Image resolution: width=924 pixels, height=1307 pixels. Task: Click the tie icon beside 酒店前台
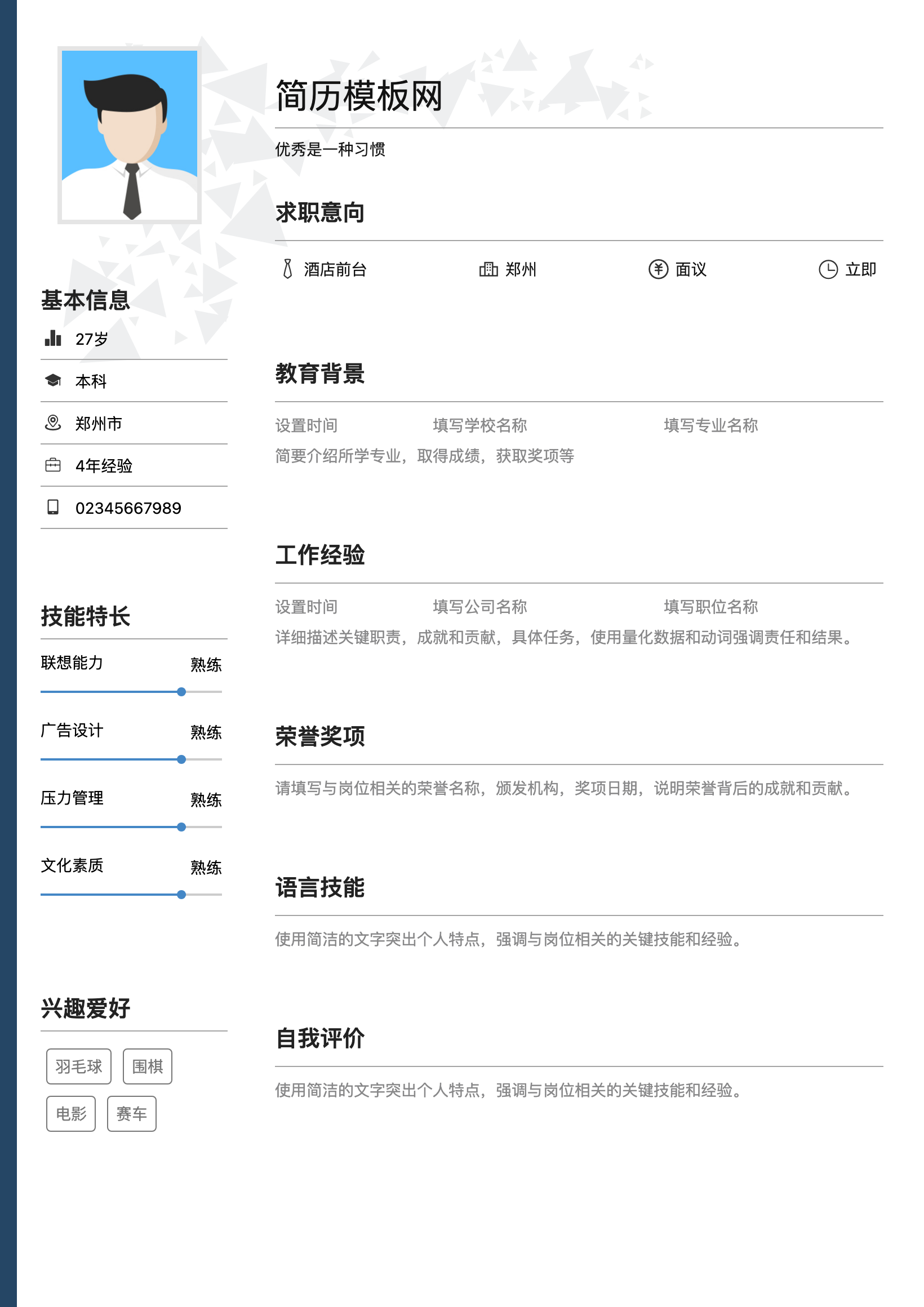(288, 269)
